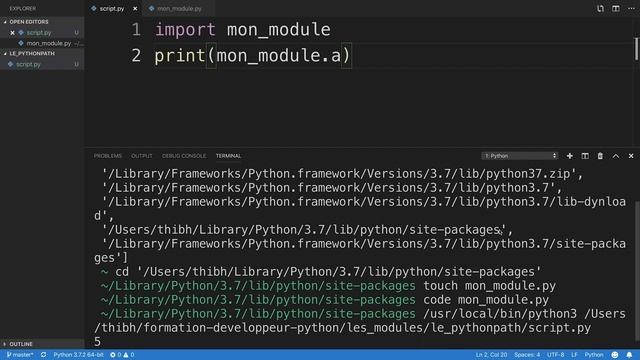Kill terminal with the trash icon
This screenshot has height=360, width=640.
click(600, 156)
